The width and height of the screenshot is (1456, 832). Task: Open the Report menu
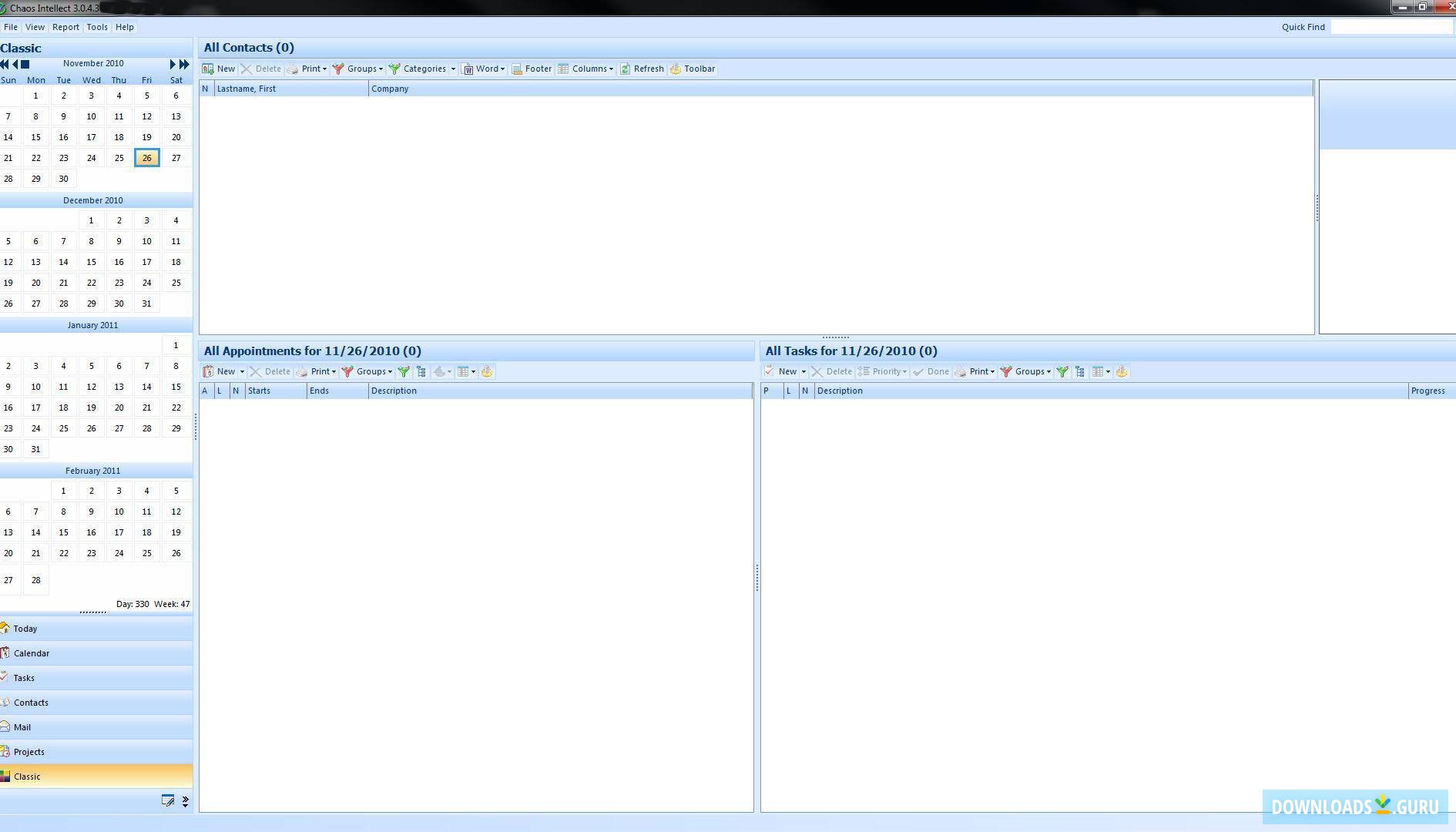(65, 27)
